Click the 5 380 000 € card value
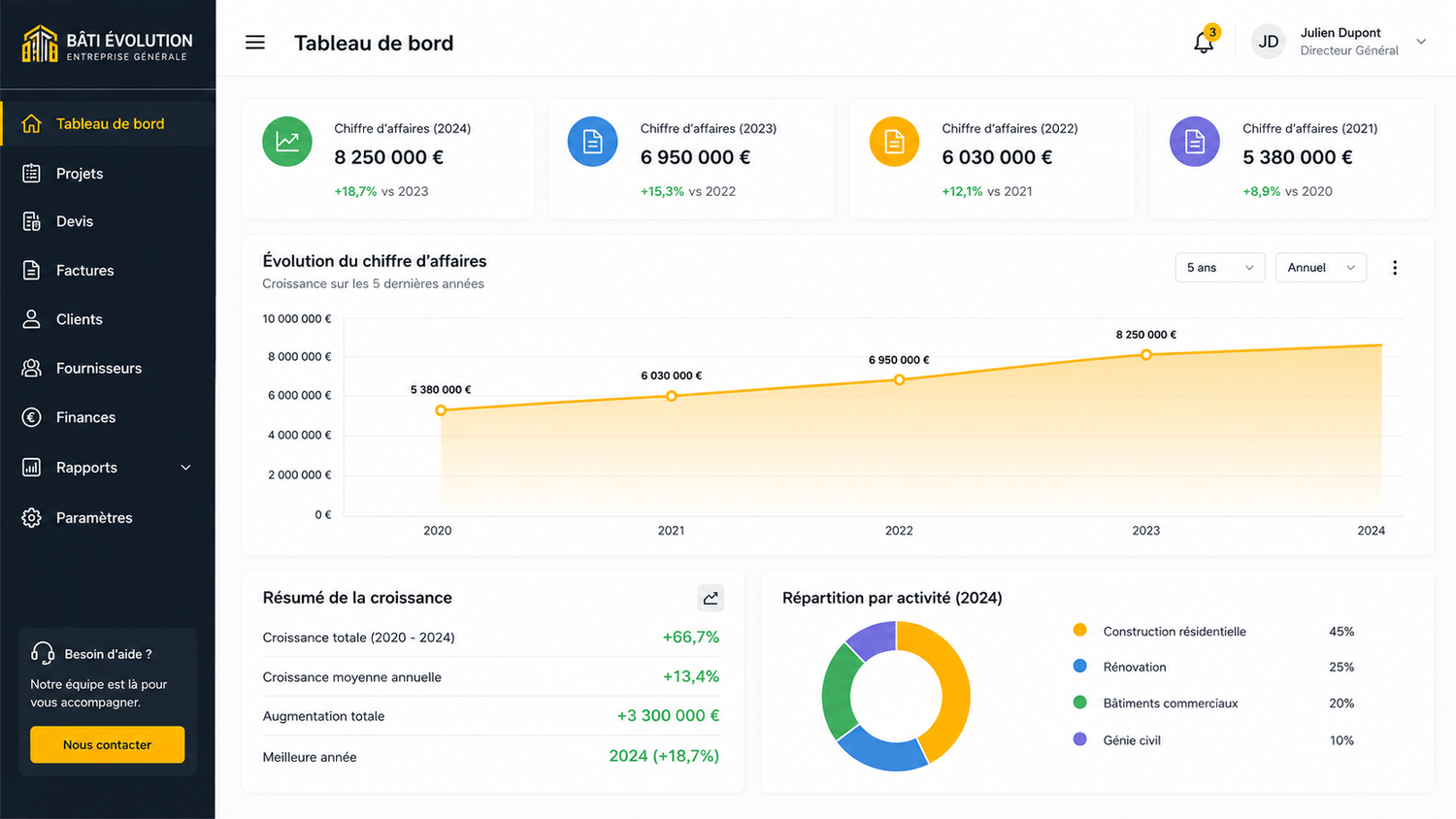 (1298, 157)
